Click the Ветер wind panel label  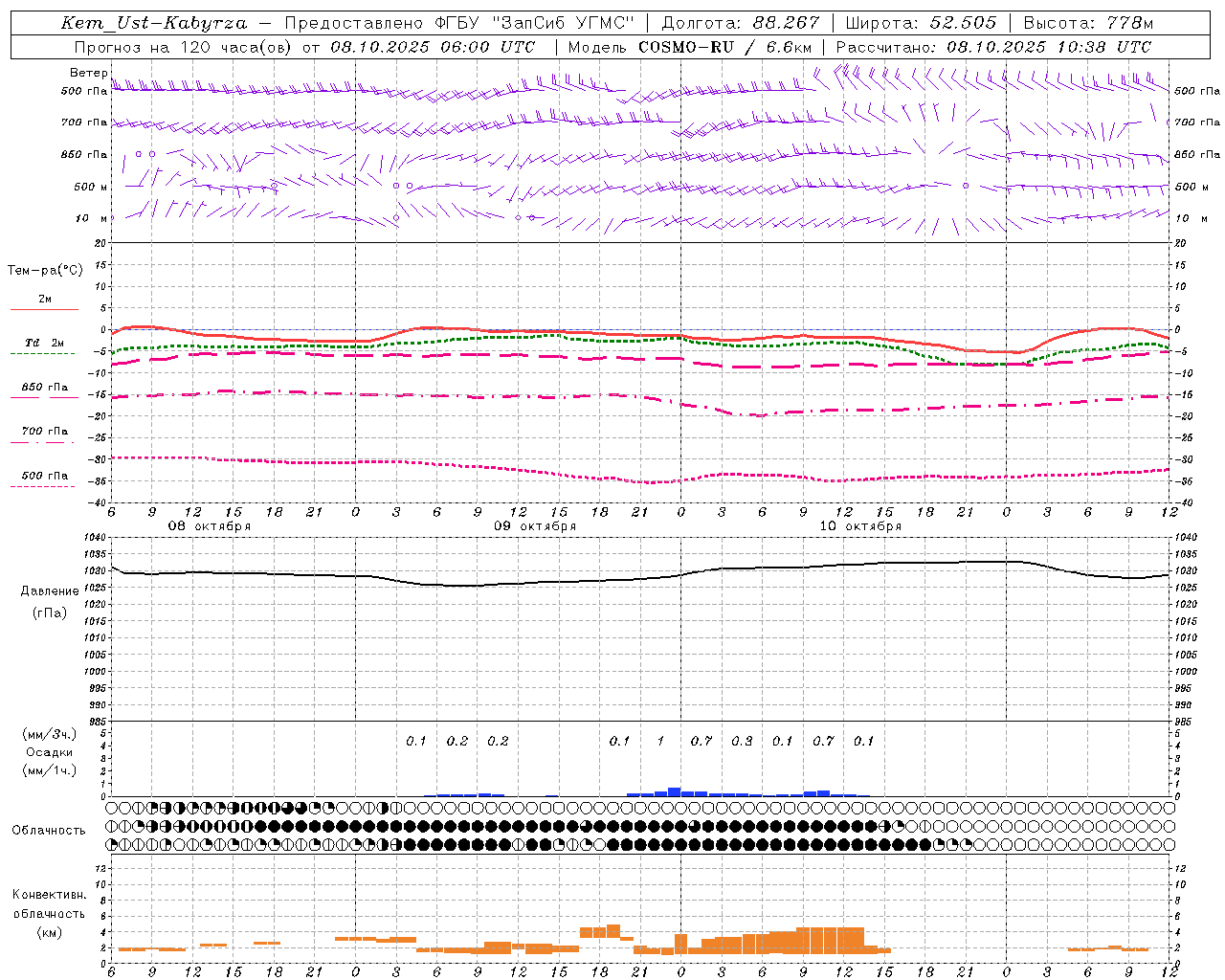coord(88,73)
